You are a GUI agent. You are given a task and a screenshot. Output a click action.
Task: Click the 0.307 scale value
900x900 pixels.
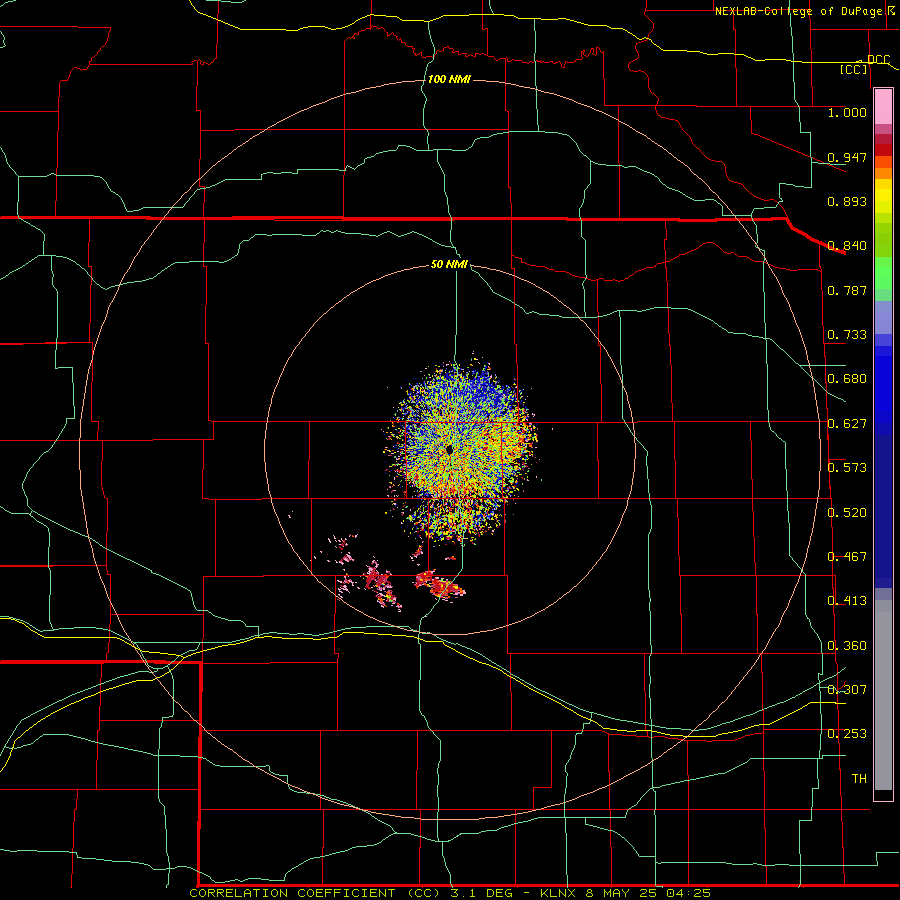[847, 690]
